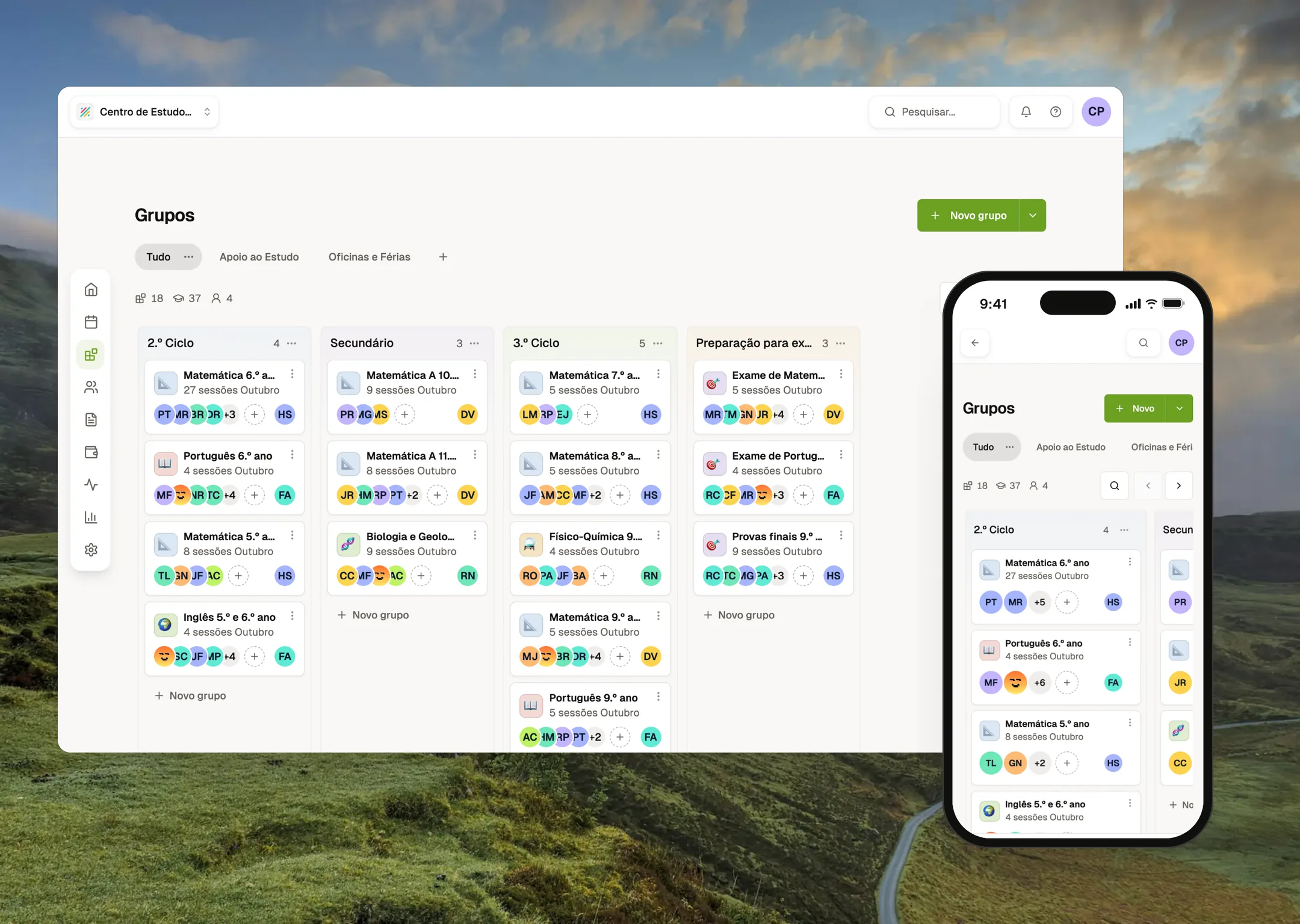Open options for Físico-Química 9.... card
The height and width of the screenshot is (924, 1300).
[x=658, y=535]
